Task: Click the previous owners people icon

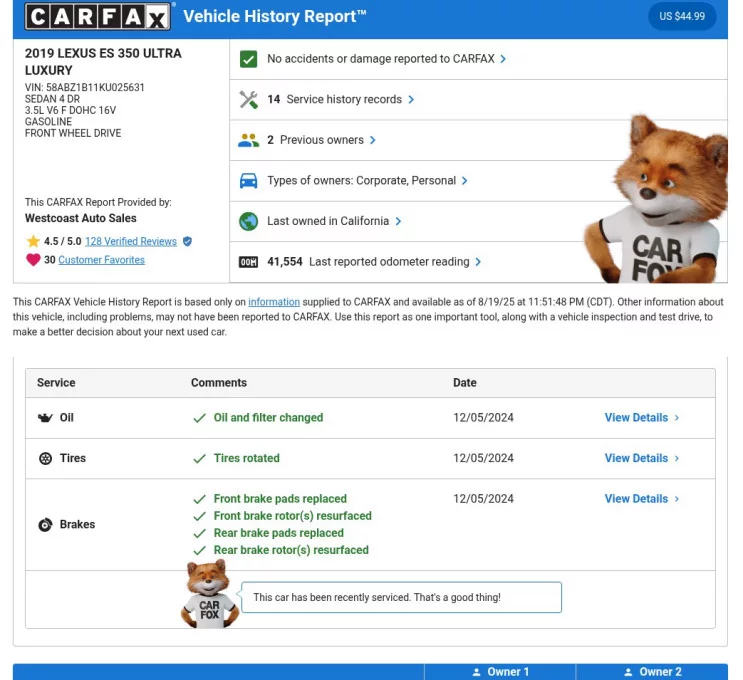Action: [249, 140]
